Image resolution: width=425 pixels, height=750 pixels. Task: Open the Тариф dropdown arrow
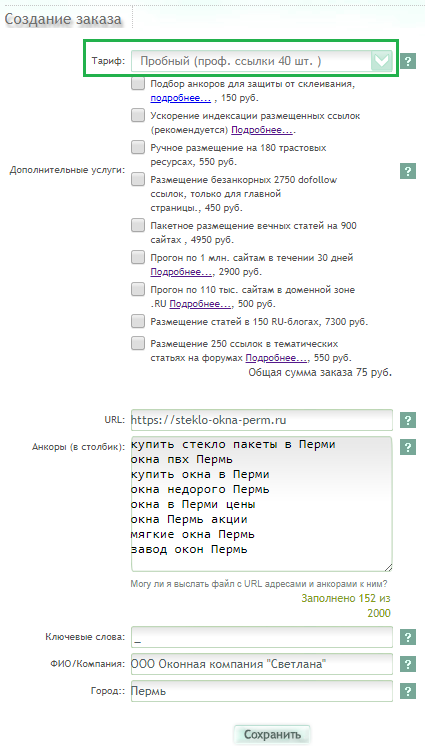(x=381, y=61)
